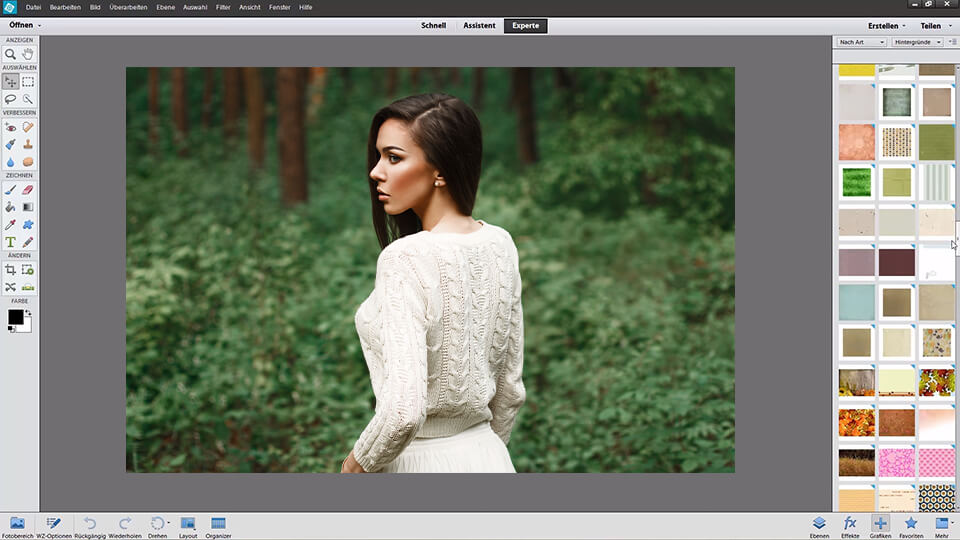The width and height of the screenshot is (960, 540).
Task: Open the Layout button
Action: point(188,527)
